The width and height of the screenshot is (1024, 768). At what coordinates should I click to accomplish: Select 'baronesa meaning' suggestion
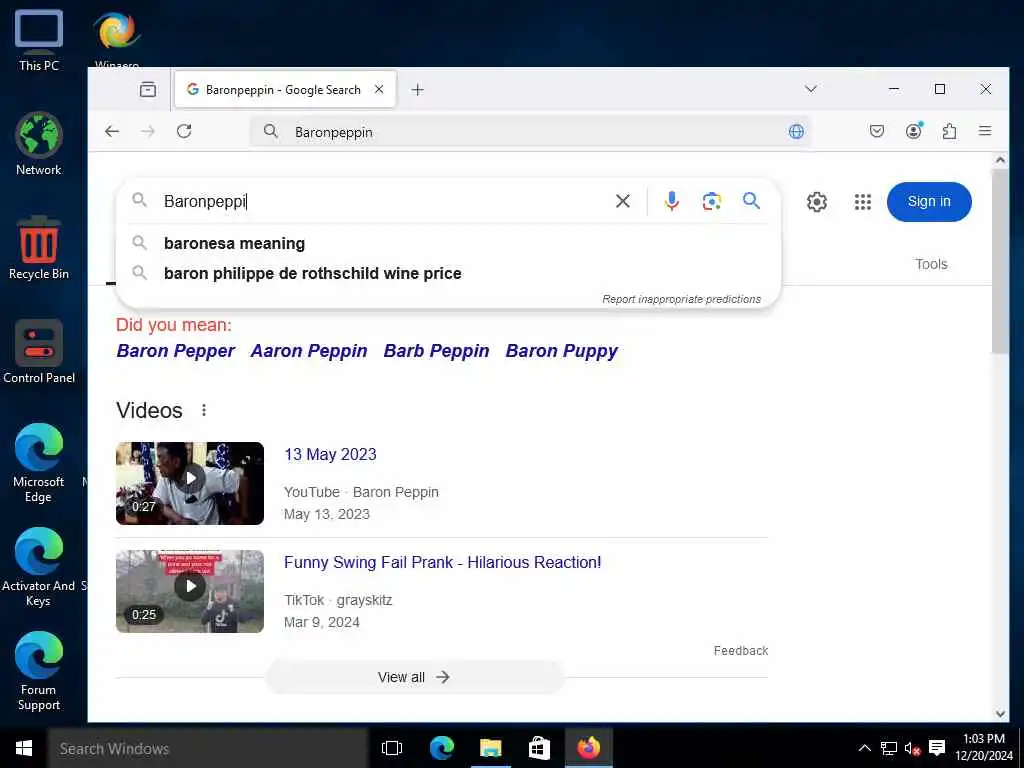pyautogui.click(x=448, y=244)
